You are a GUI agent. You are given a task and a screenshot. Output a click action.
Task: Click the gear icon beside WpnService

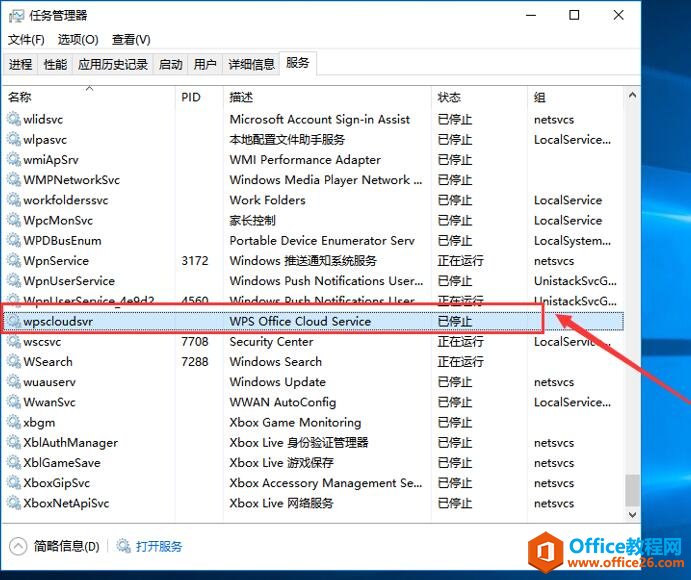pyautogui.click(x=14, y=260)
